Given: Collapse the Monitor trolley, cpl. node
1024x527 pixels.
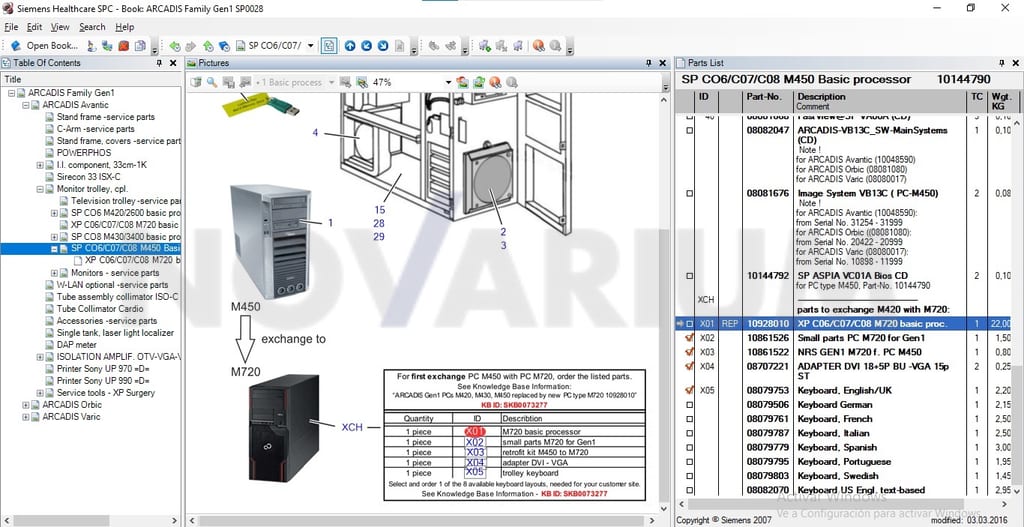Looking at the screenshot, I should (40, 189).
